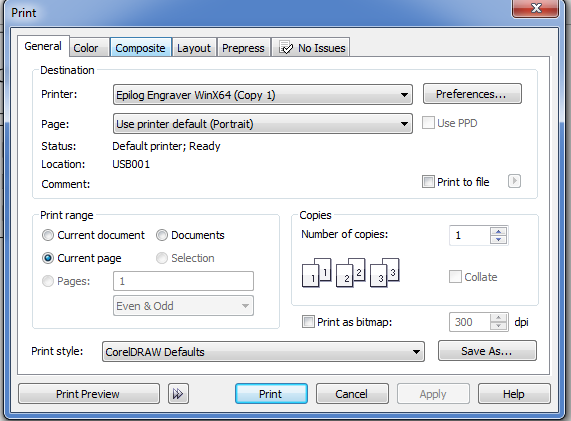Click the 300 dpi input field
This screenshot has height=421, width=571.
(470, 322)
